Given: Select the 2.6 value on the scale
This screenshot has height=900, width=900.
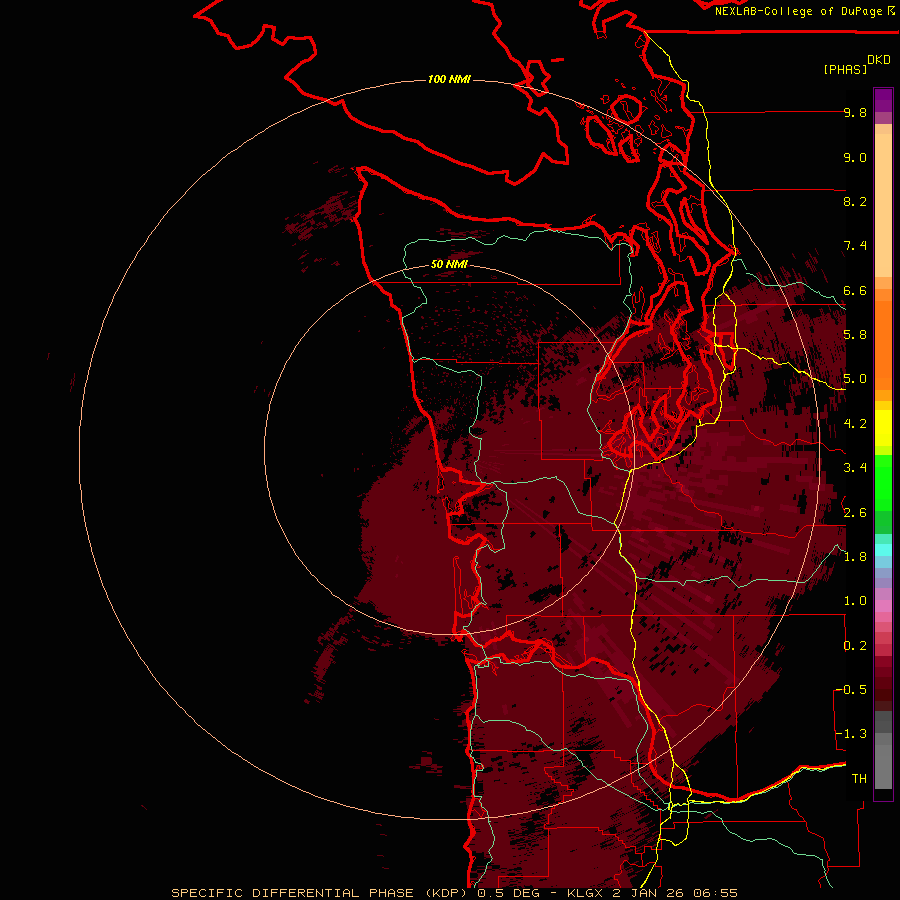Looking at the screenshot, I should pos(855,513).
